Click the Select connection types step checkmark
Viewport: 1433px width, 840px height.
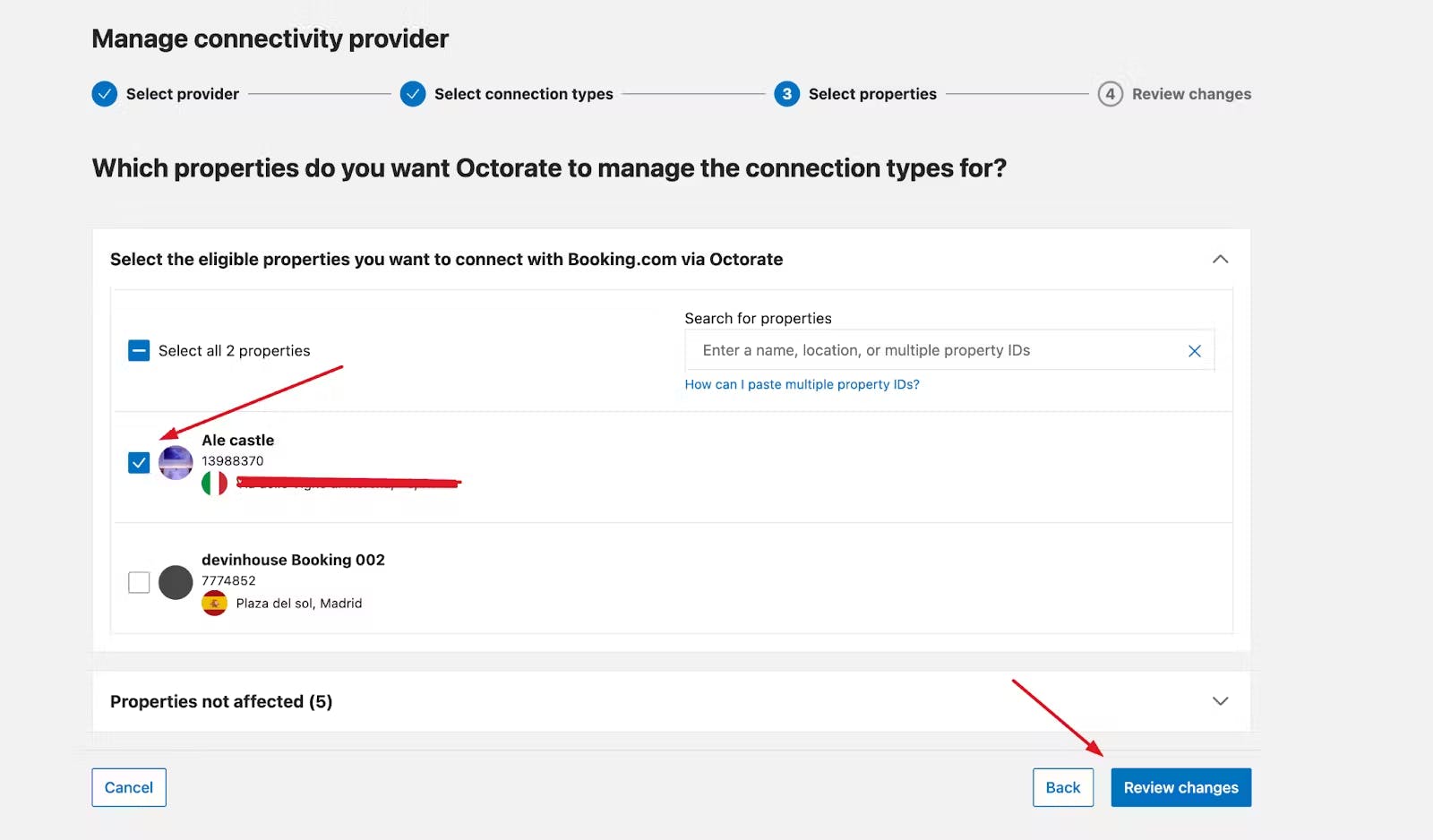point(413,94)
